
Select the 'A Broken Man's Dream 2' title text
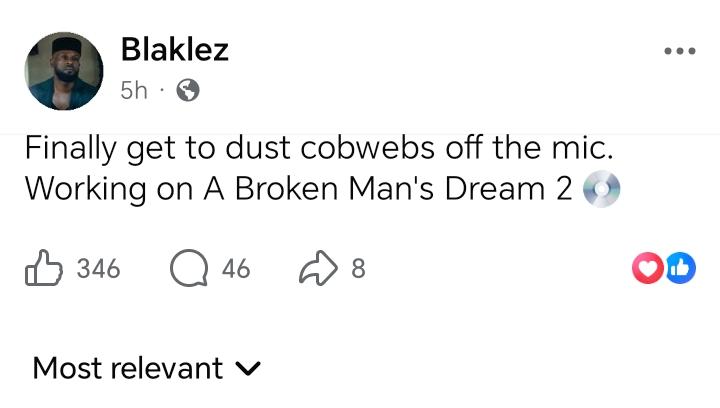coord(388,189)
